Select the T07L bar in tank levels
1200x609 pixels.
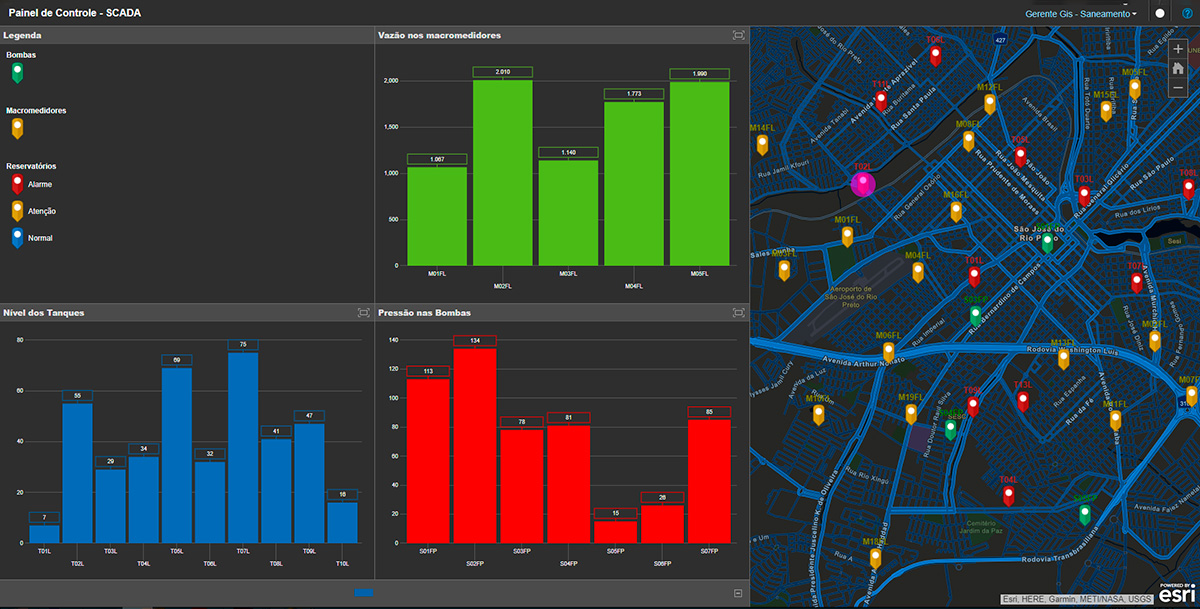pos(243,447)
